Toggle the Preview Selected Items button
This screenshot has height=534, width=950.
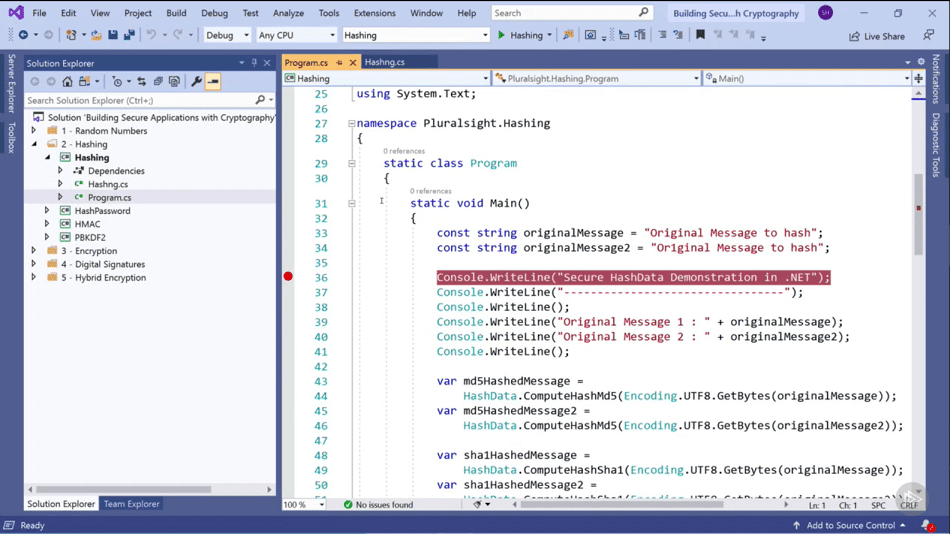[x=213, y=81]
